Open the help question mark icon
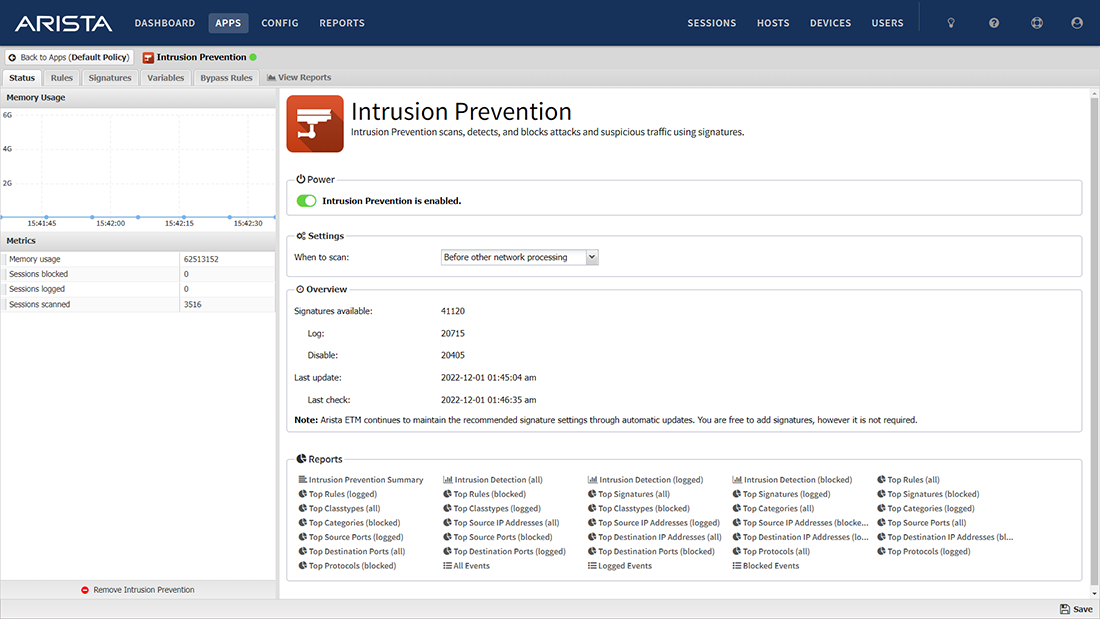The height and width of the screenshot is (619, 1100). (x=993, y=23)
